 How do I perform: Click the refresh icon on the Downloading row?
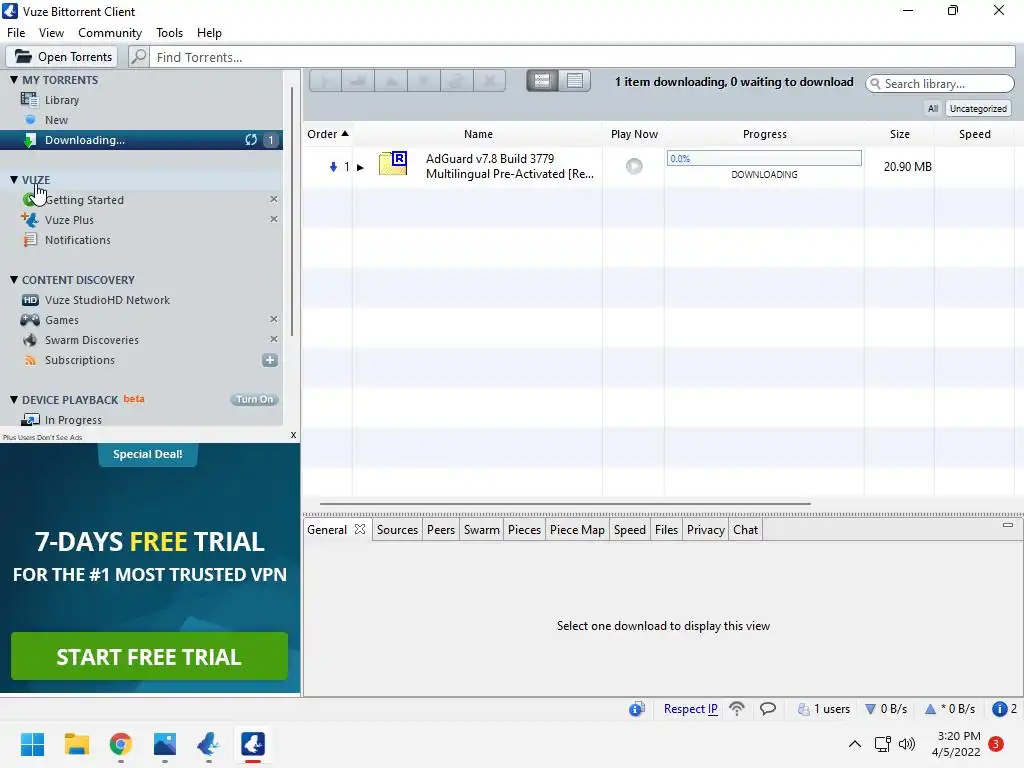(x=251, y=140)
